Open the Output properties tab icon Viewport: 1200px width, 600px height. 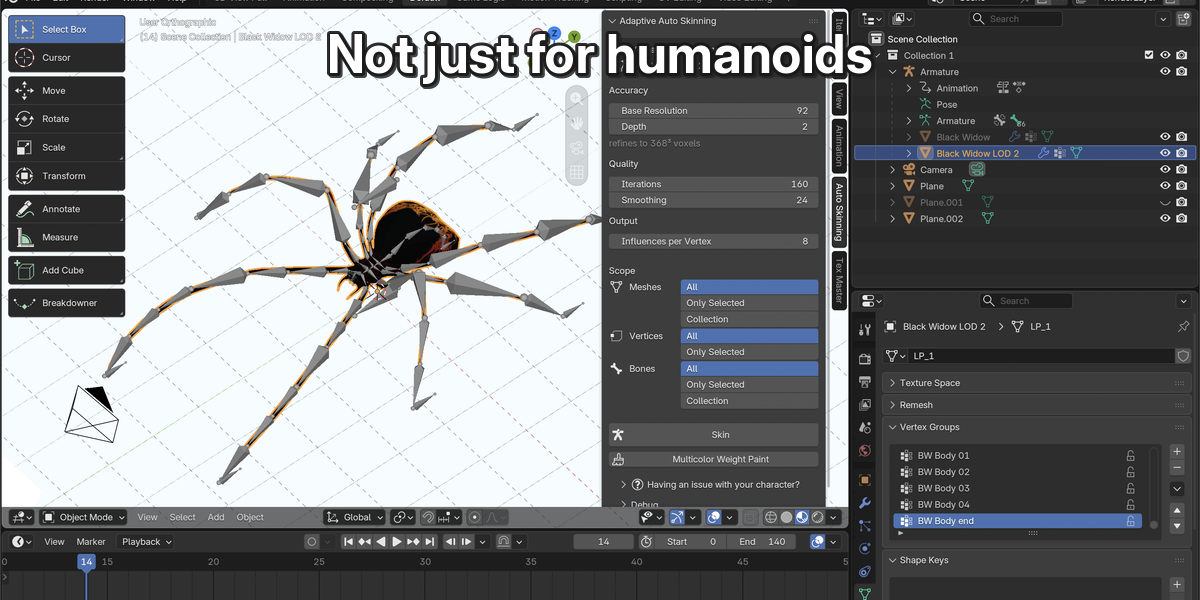click(865, 382)
